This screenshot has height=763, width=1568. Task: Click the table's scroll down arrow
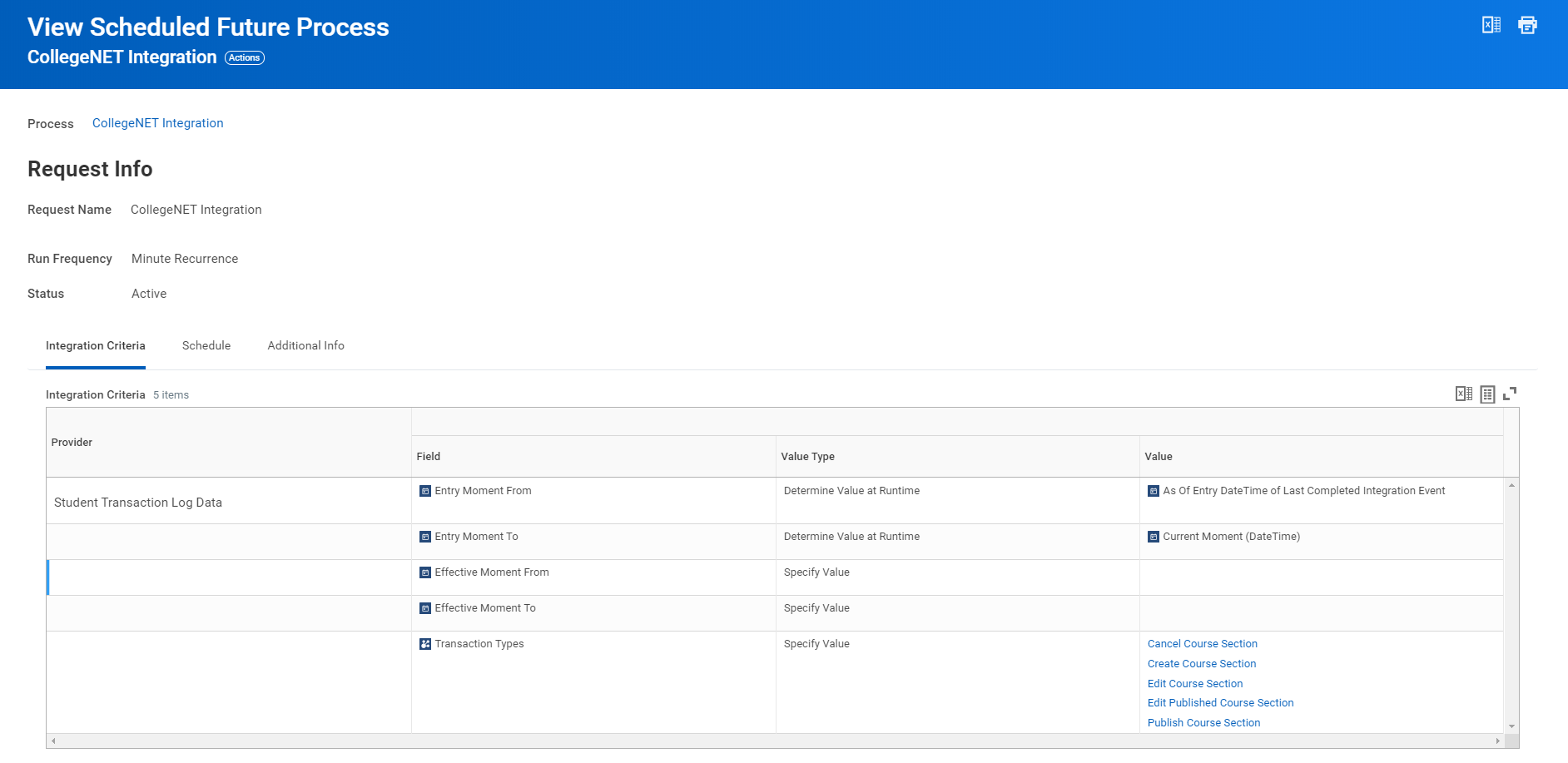click(1511, 726)
